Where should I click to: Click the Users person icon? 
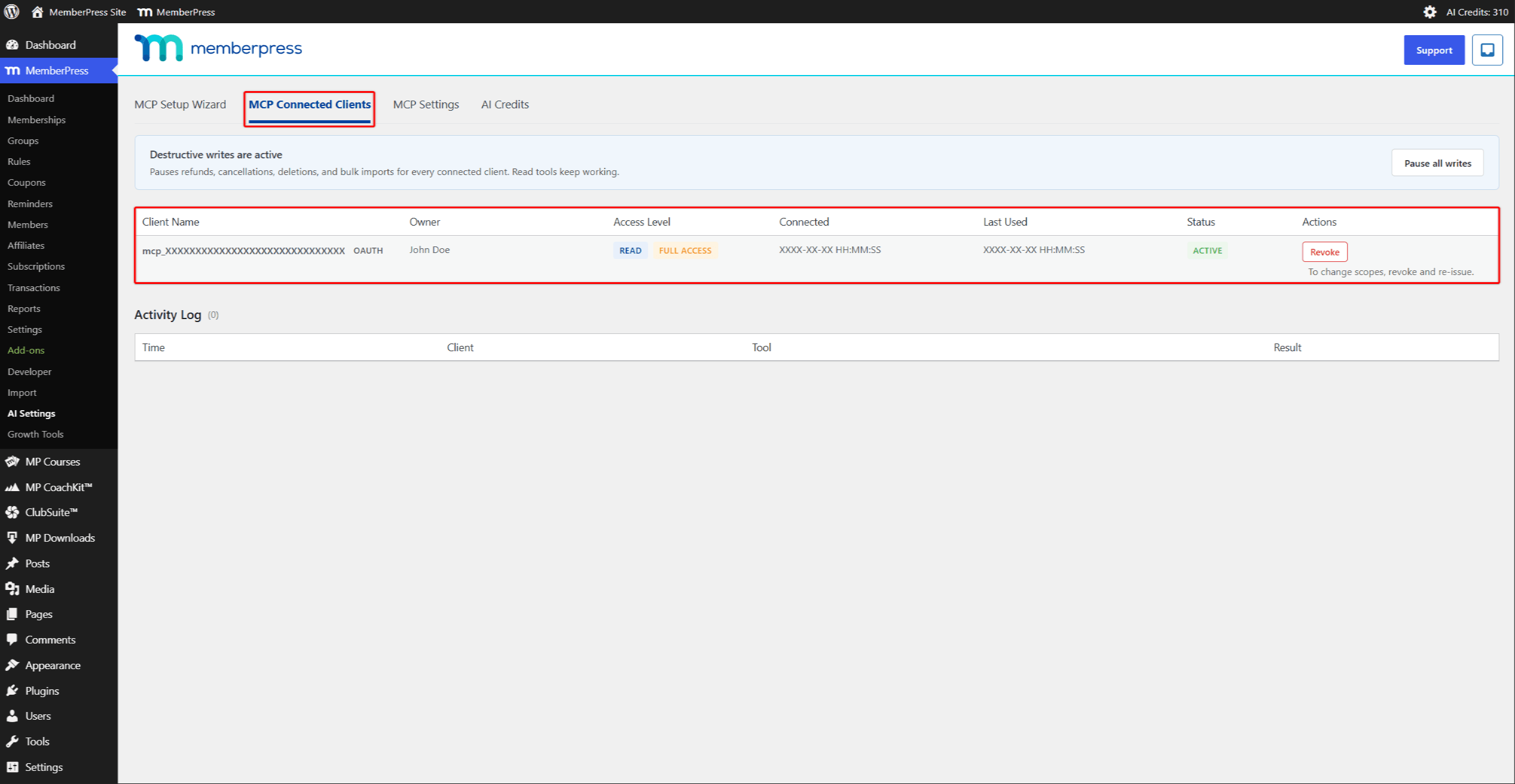[x=13, y=716]
